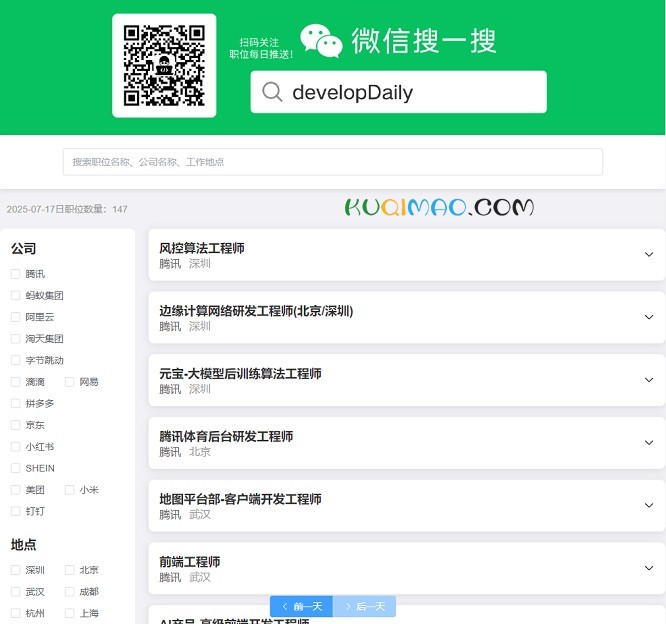Open the 腾讯体育后台研发工程师 title
666x624 pixels.
tap(226, 436)
